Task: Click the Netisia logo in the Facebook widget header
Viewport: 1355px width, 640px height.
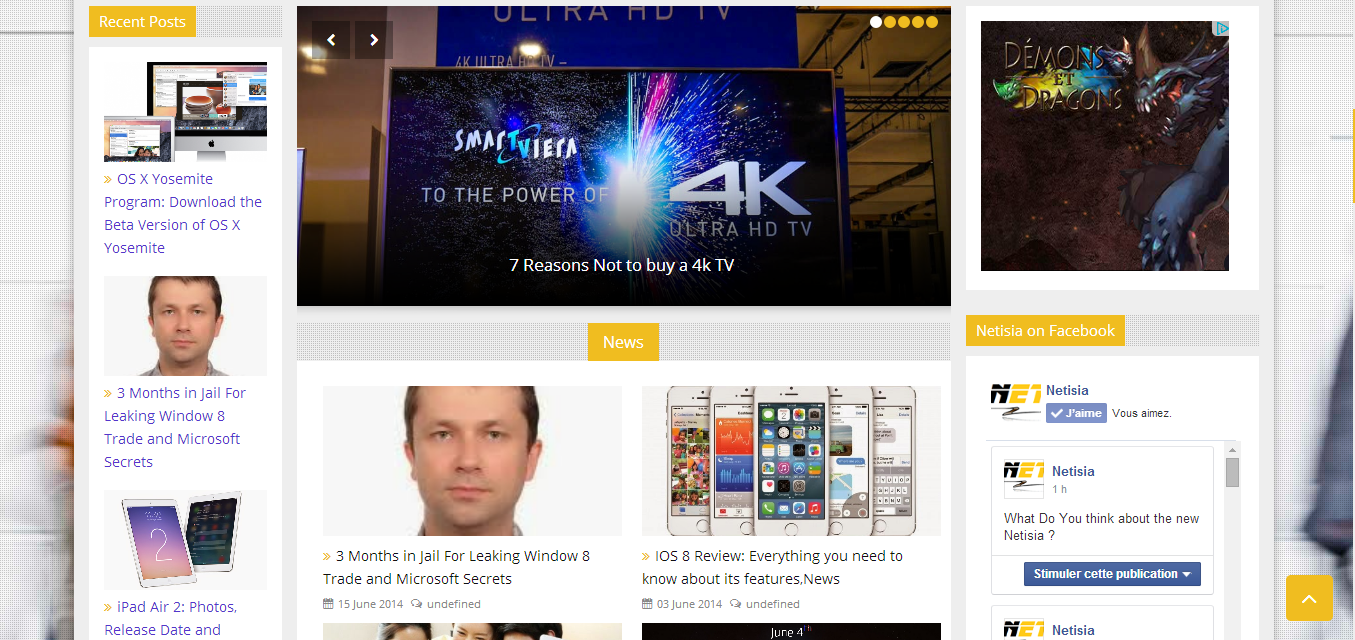Action: click(1016, 402)
